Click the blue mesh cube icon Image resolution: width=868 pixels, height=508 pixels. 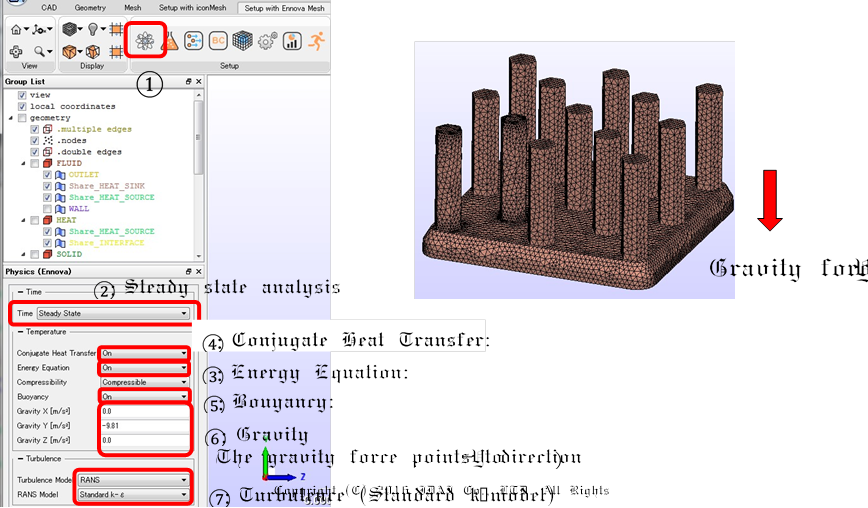pyautogui.click(x=242, y=41)
